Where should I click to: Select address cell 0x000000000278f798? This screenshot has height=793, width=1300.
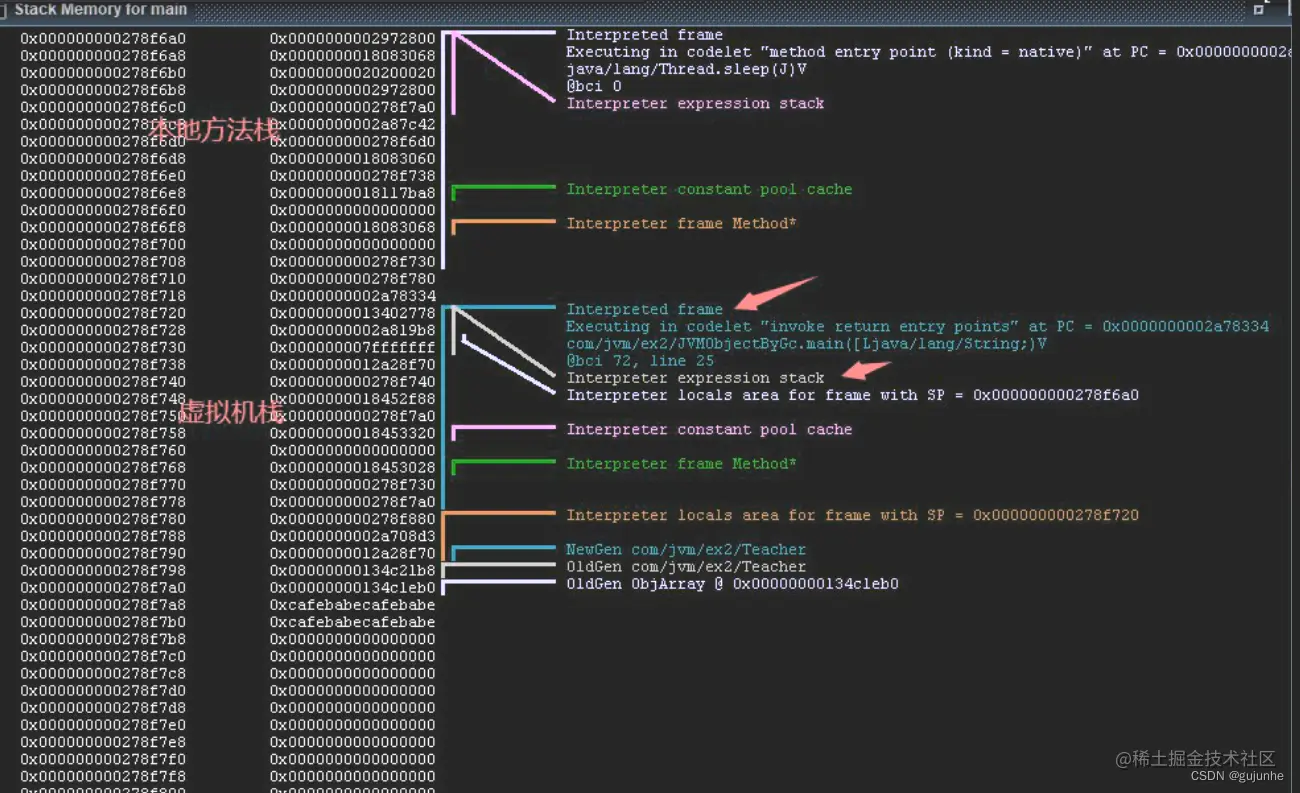click(103, 570)
